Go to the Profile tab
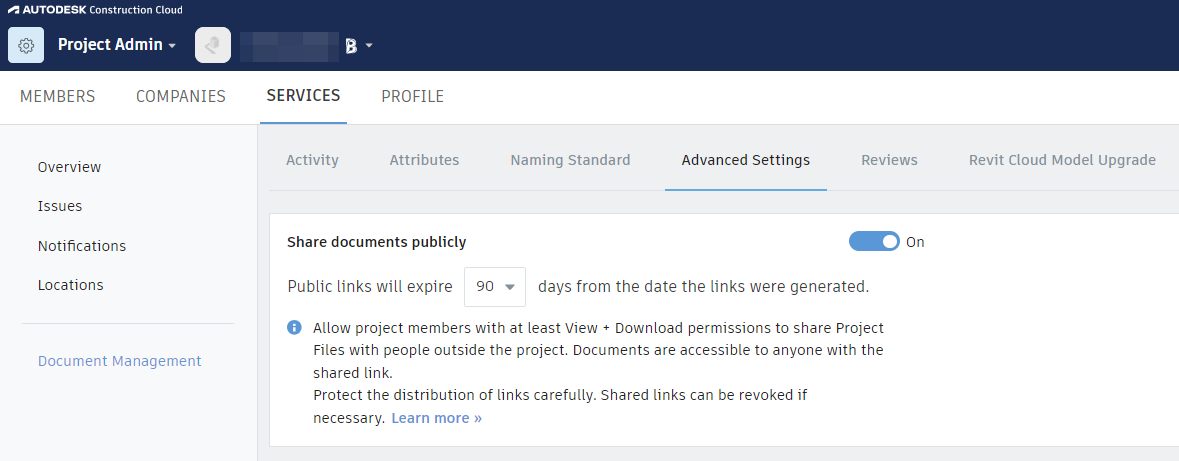The image size is (1179, 461). [x=412, y=97]
